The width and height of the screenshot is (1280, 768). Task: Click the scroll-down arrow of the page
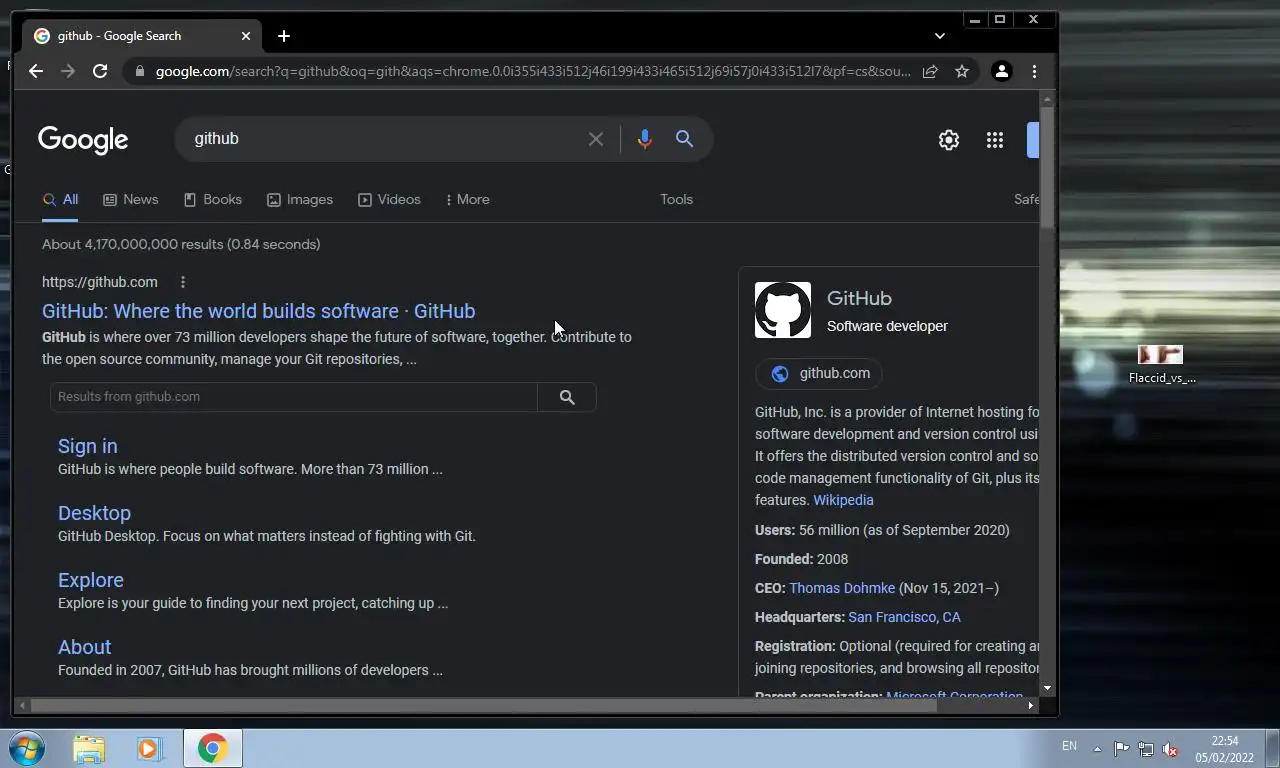(1047, 688)
